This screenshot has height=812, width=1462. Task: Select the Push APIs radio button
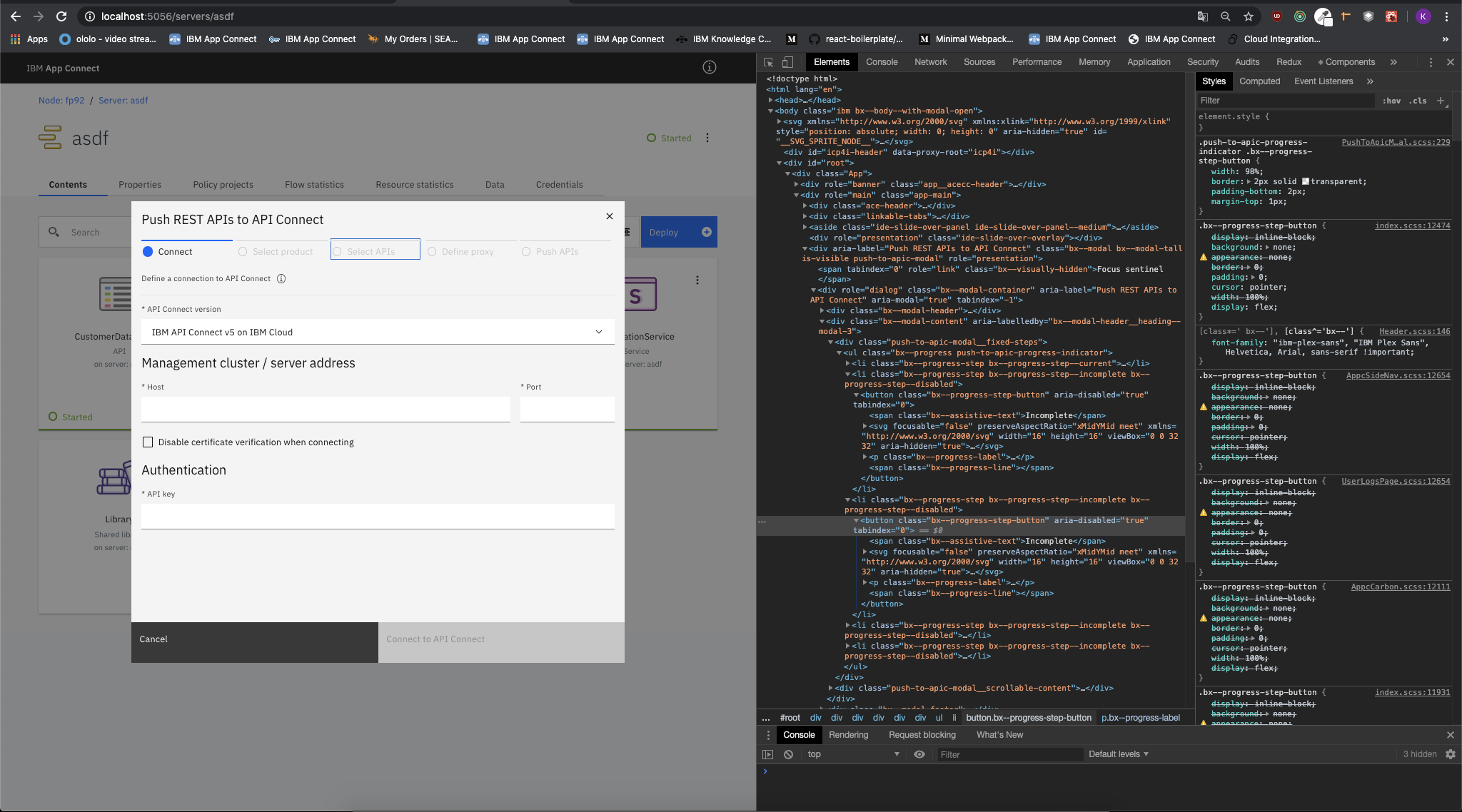click(x=526, y=251)
